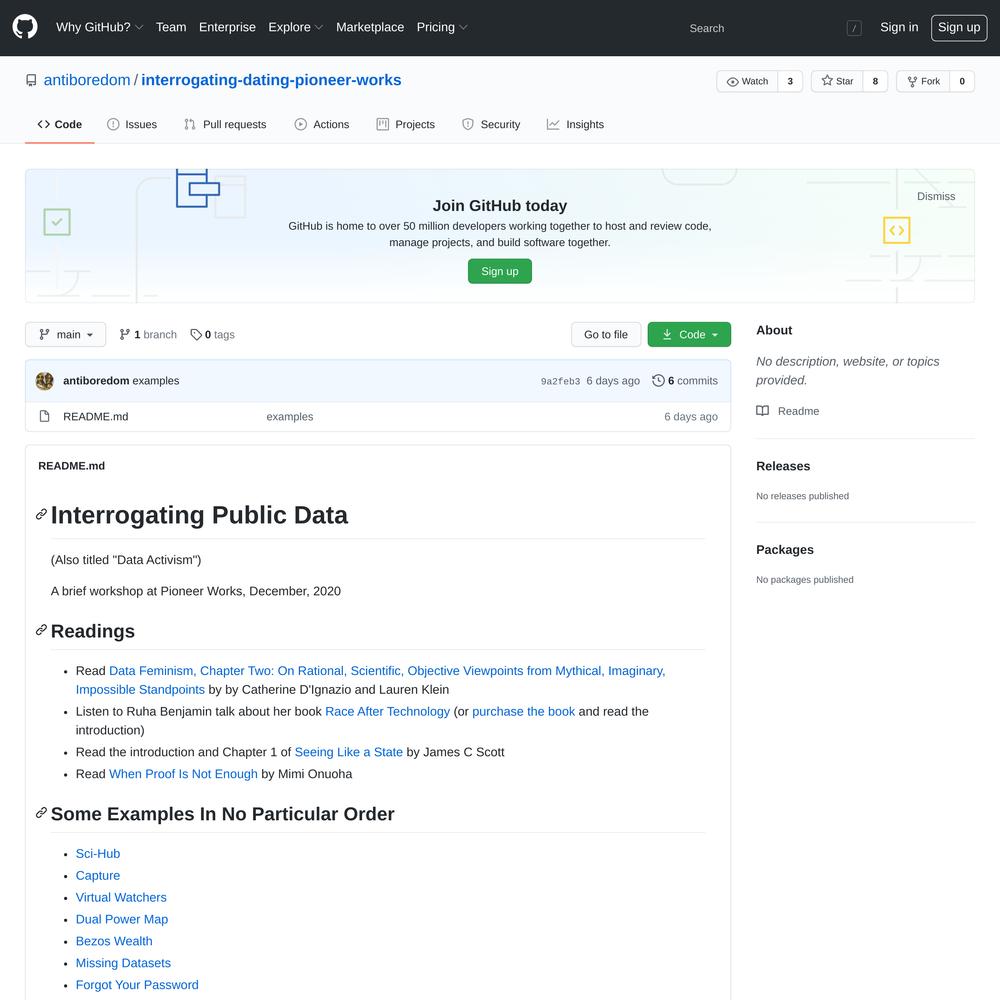This screenshot has height=1000, width=1000.
Task: Open the antiboredom owner link
Action: coord(87,80)
